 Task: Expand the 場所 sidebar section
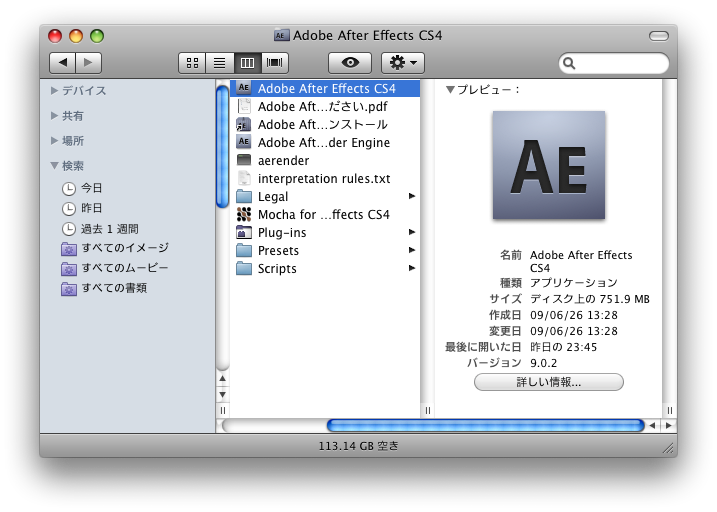54,140
